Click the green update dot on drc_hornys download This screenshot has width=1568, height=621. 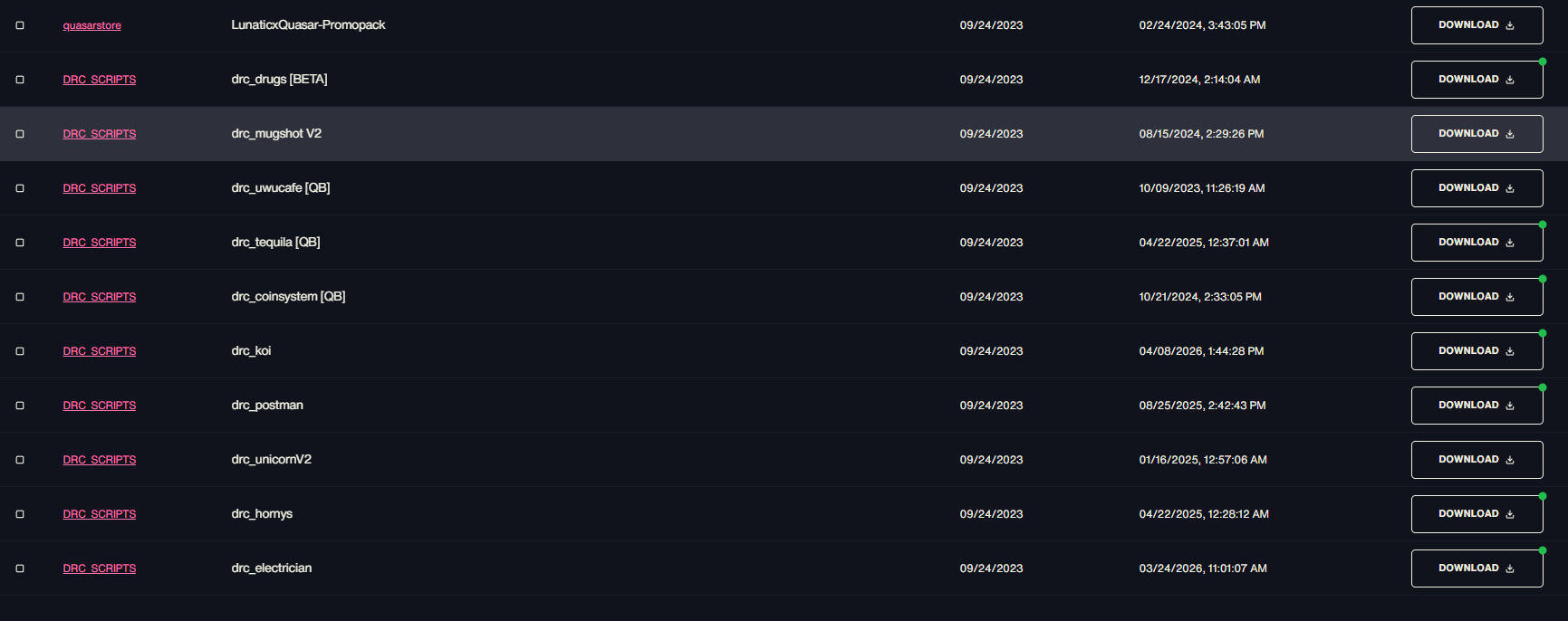(x=1543, y=496)
